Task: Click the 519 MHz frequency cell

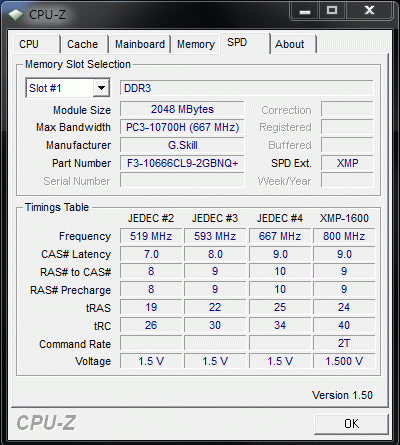Action: pyautogui.click(x=151, y=236)
